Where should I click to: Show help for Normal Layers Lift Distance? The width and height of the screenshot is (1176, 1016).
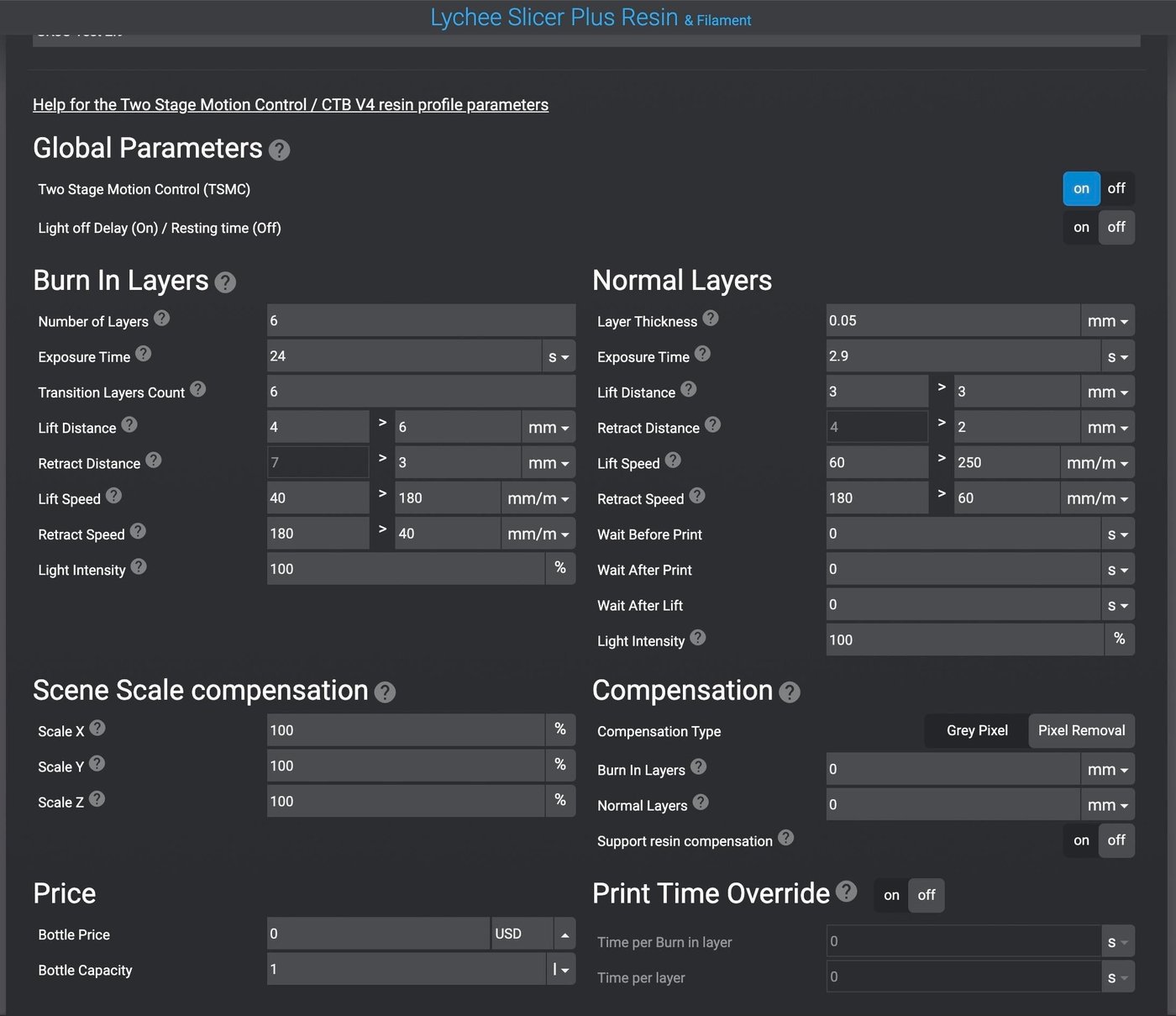pyautogui.click(x=689, y=388)
